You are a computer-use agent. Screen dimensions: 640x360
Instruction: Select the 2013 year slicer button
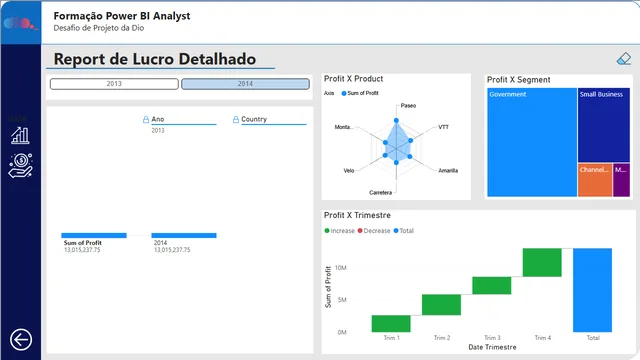(x=114, y=84)
